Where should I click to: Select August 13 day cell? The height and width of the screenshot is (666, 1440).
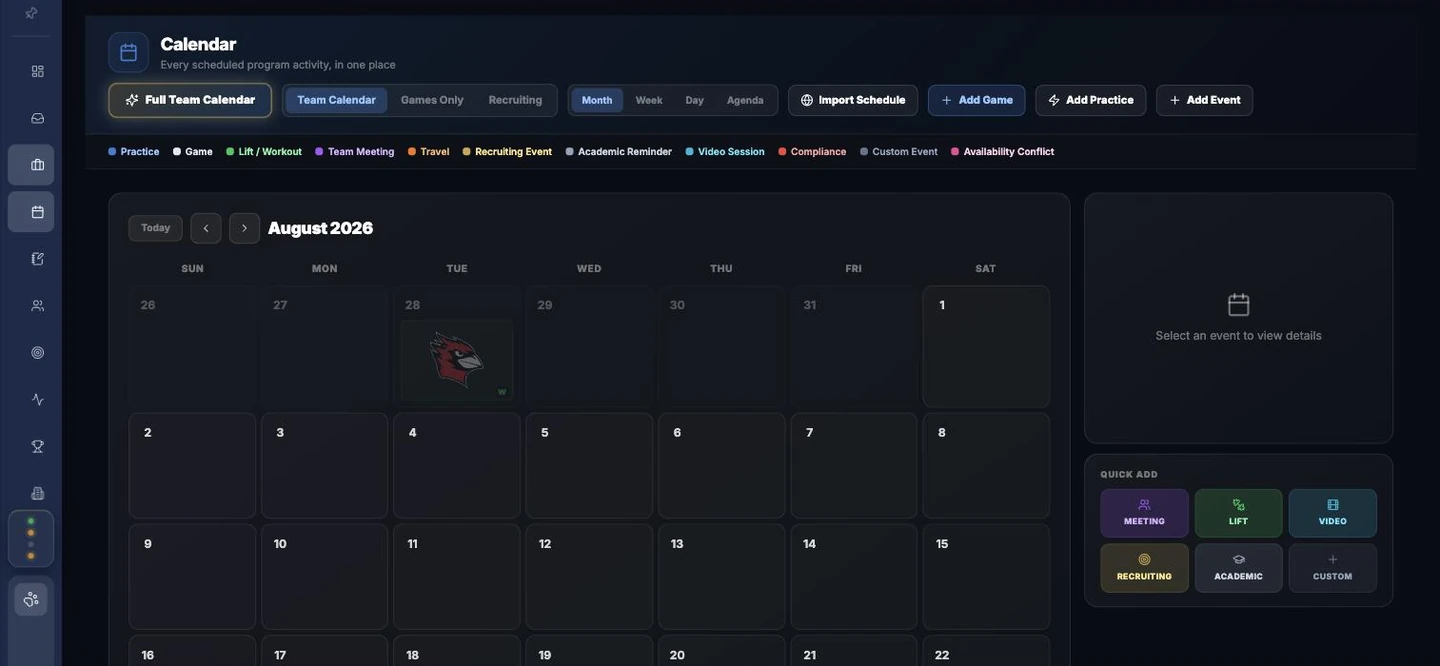point(721,577)
